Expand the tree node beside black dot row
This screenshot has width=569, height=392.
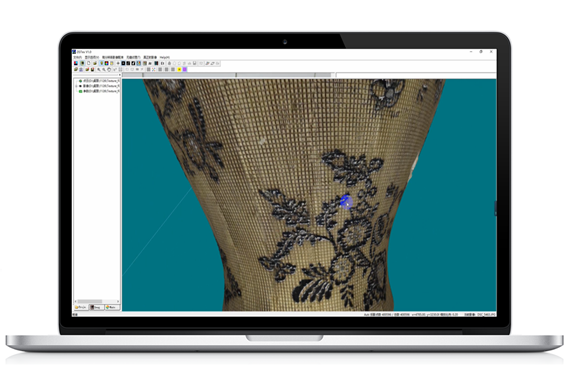point(76,86)
